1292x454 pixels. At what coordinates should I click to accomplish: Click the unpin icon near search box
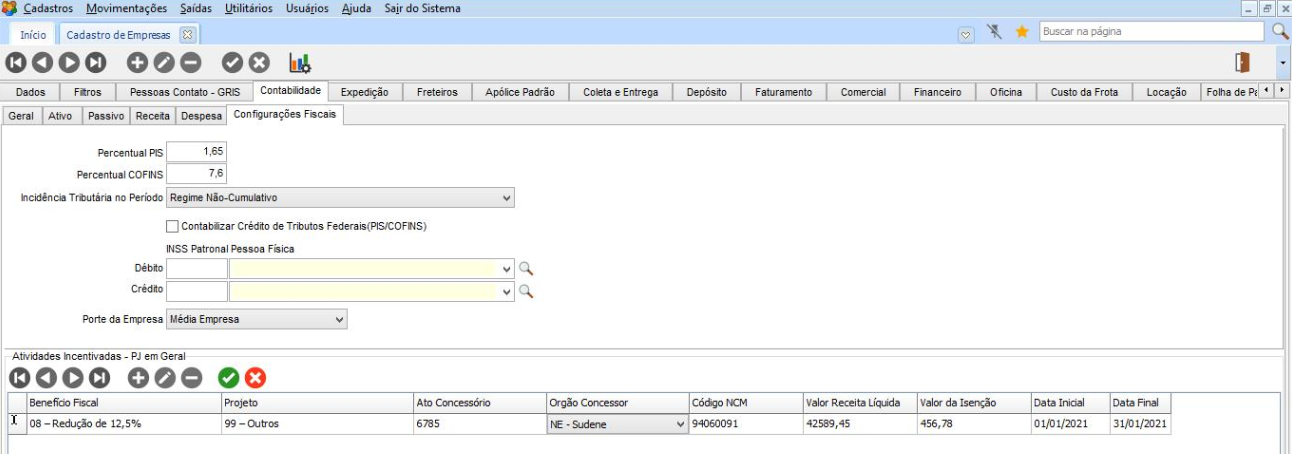point(994,32)
